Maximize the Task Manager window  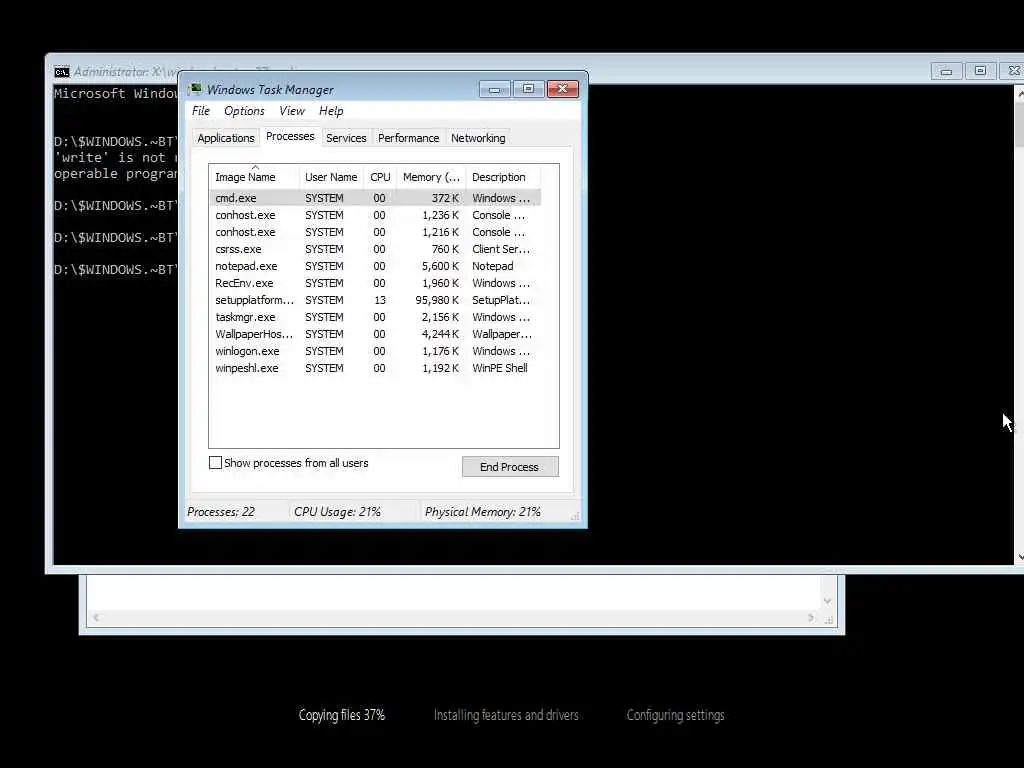(528, 89)
